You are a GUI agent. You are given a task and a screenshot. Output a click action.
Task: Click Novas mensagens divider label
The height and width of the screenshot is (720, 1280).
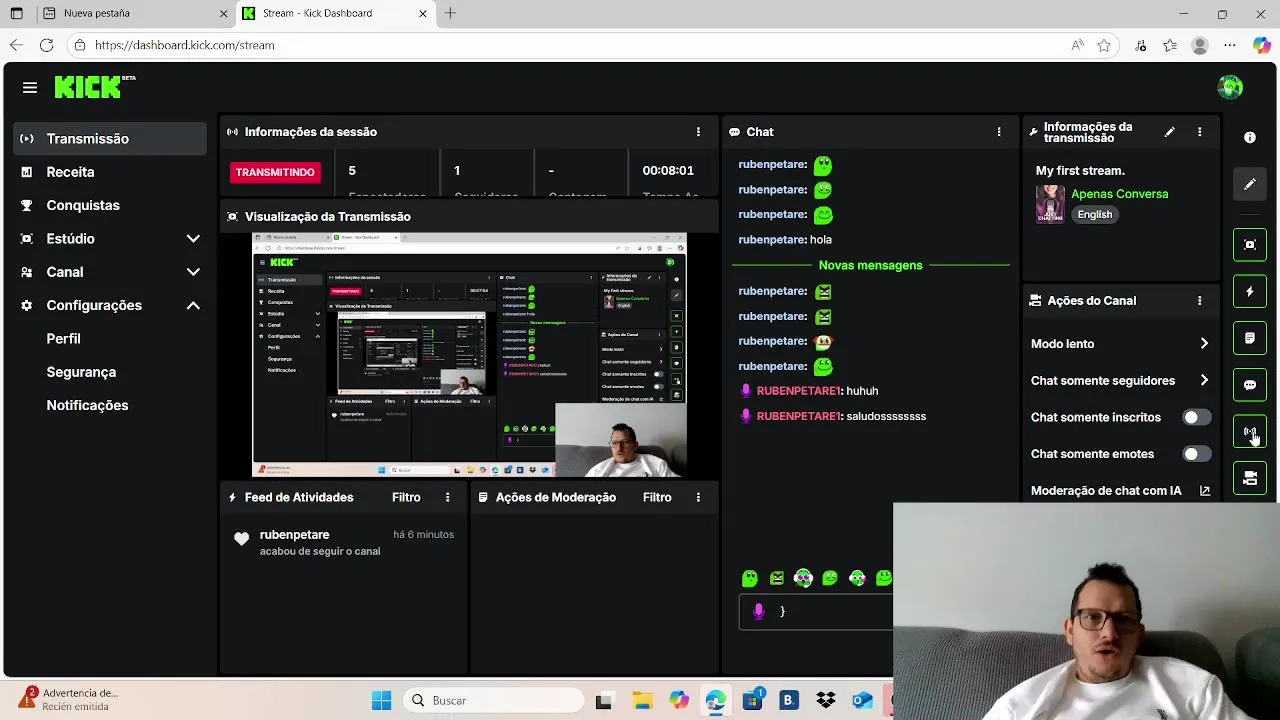point(870,265)
